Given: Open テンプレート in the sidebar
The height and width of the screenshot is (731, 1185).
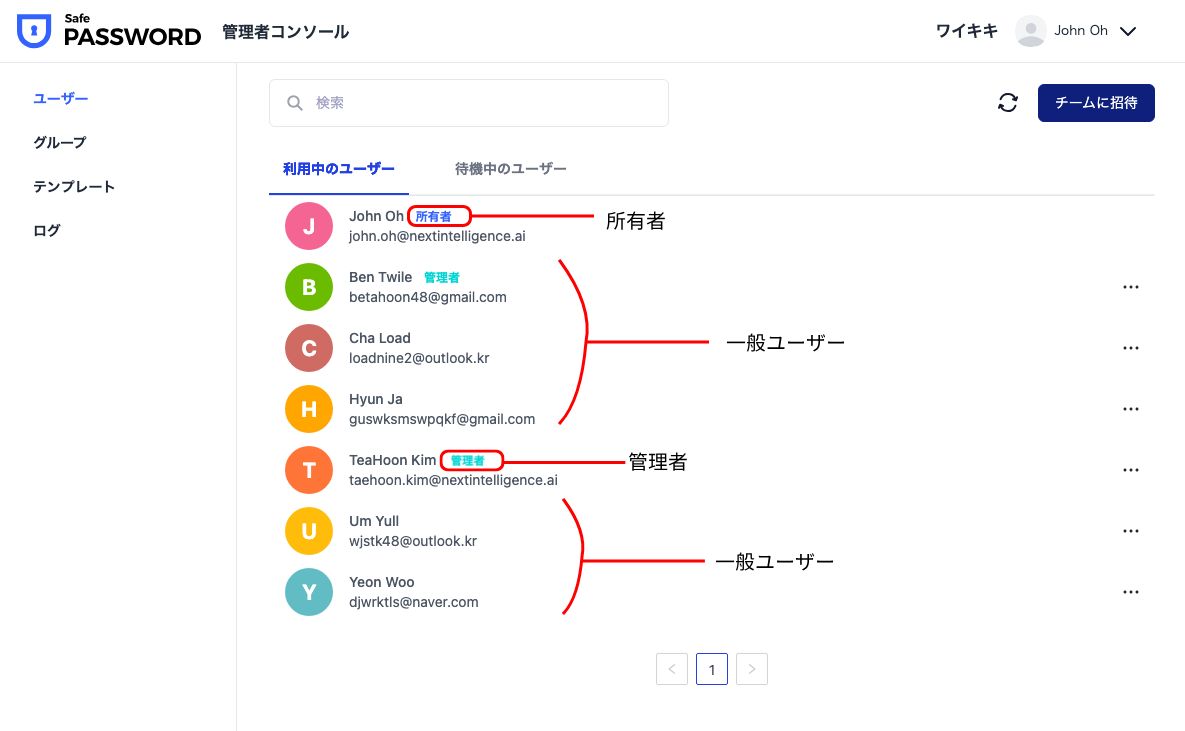Looking at the screenshot, I should (74, 186).
